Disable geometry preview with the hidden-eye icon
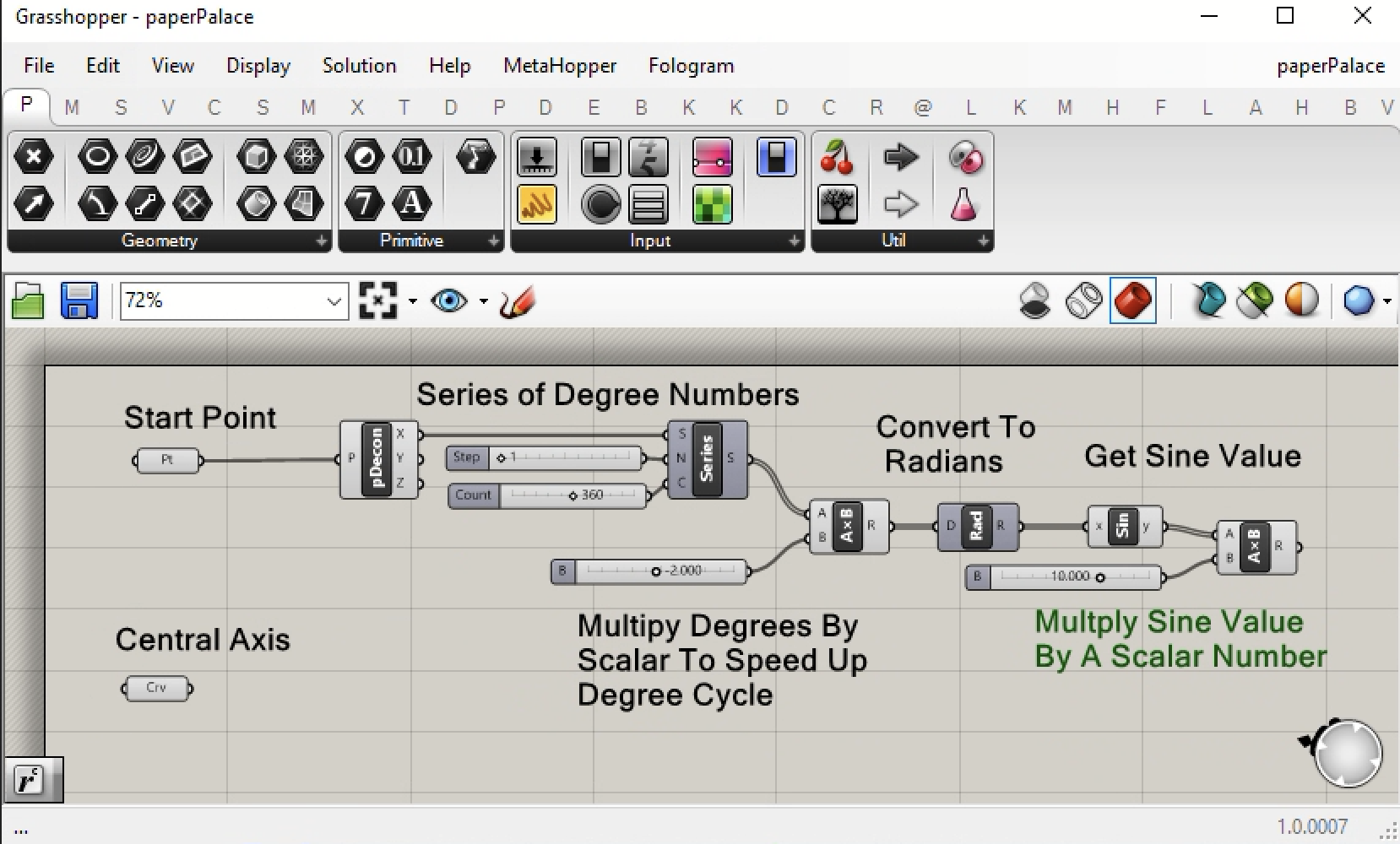 coord(1035,300)
